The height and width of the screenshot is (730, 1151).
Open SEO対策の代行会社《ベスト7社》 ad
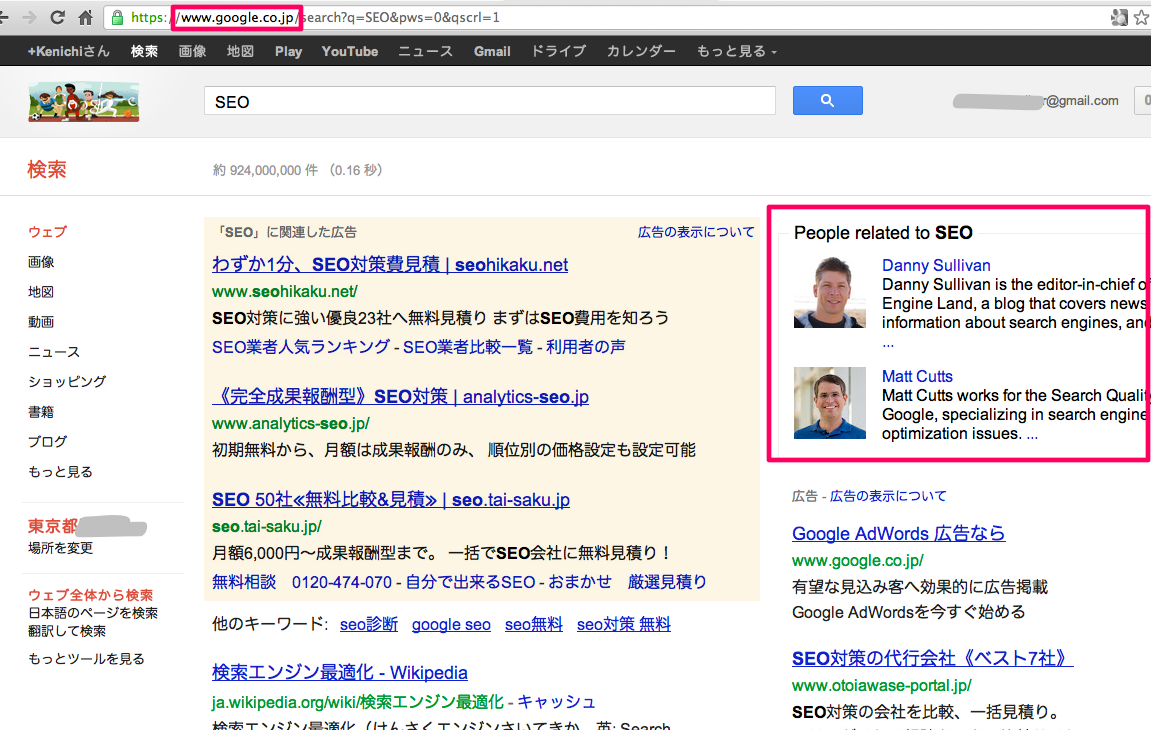(932, 658)
